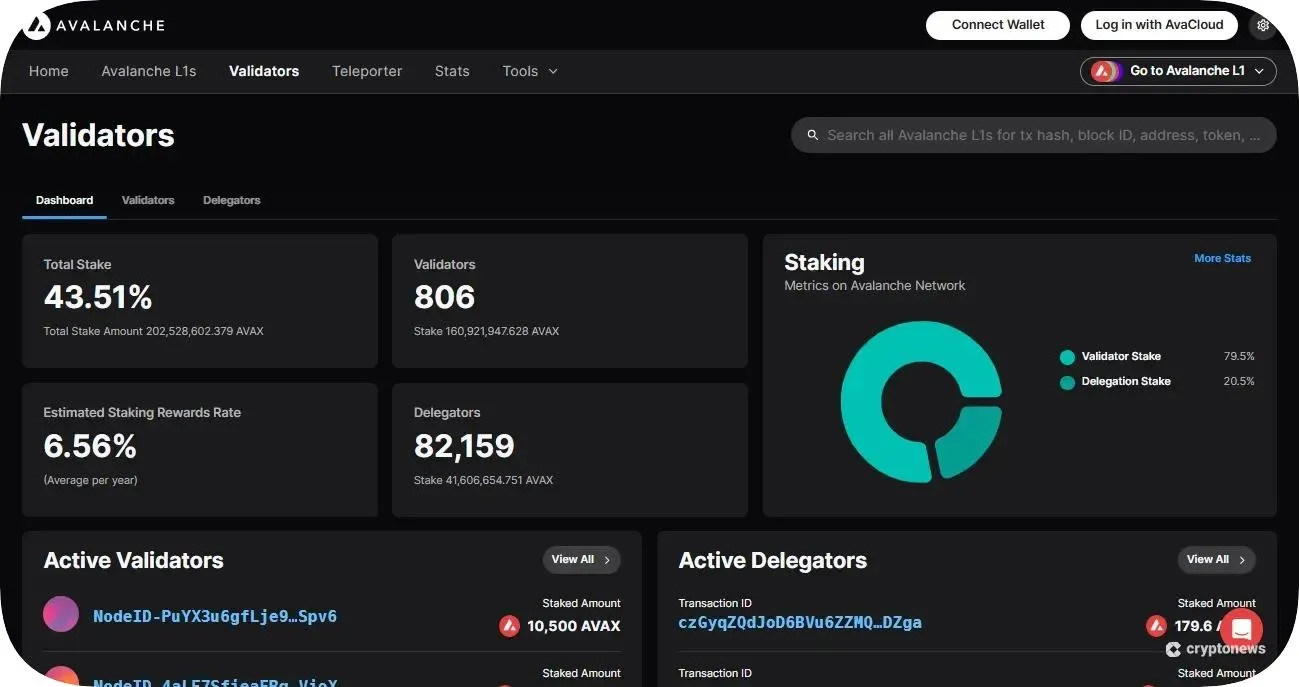Click the Connect Wallet button
This screenshot has width=1299, height=687.
[998, 25]
